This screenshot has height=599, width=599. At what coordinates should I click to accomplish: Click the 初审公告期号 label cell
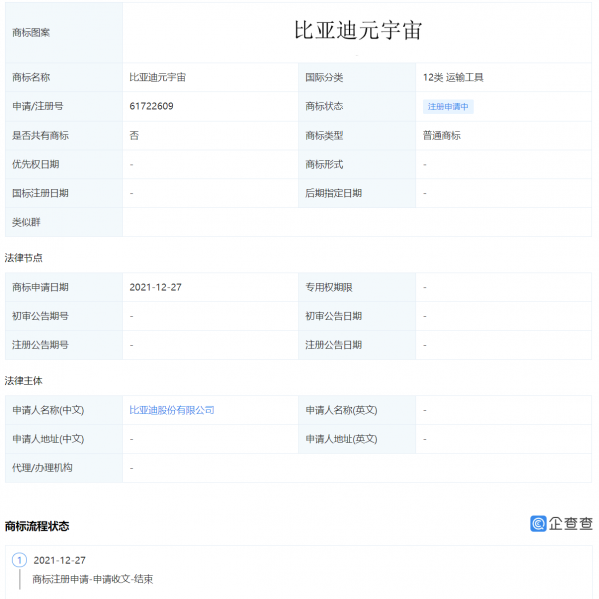(64, 316)
